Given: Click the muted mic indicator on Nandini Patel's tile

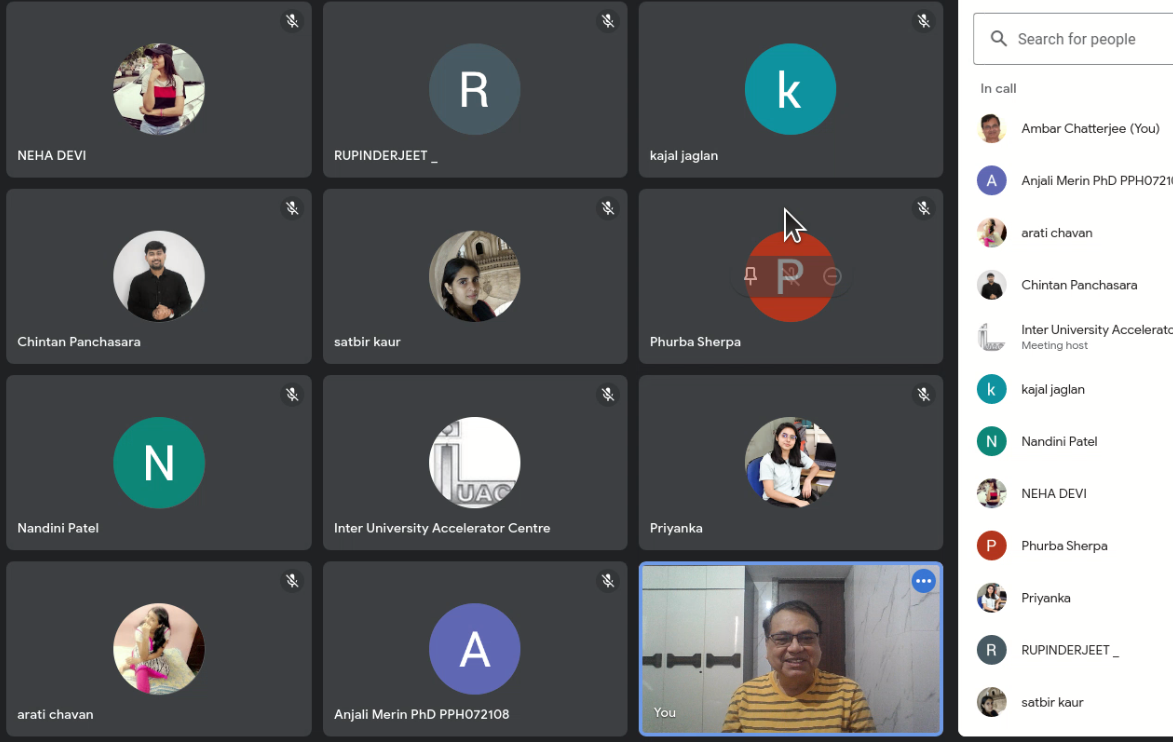Looking at the screenshot, I should click(292, 394).
